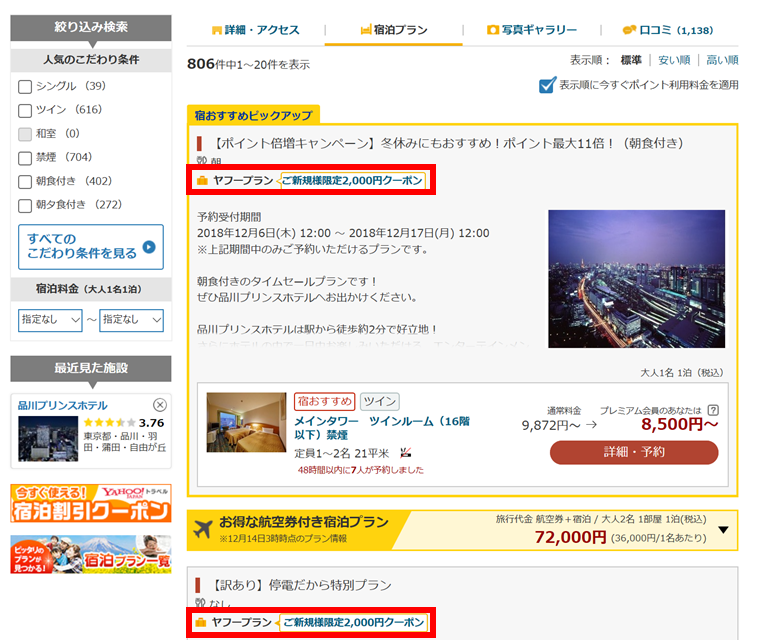762x640 pixels.
Task: Sort results by 安い順
Action: point(674,60)
